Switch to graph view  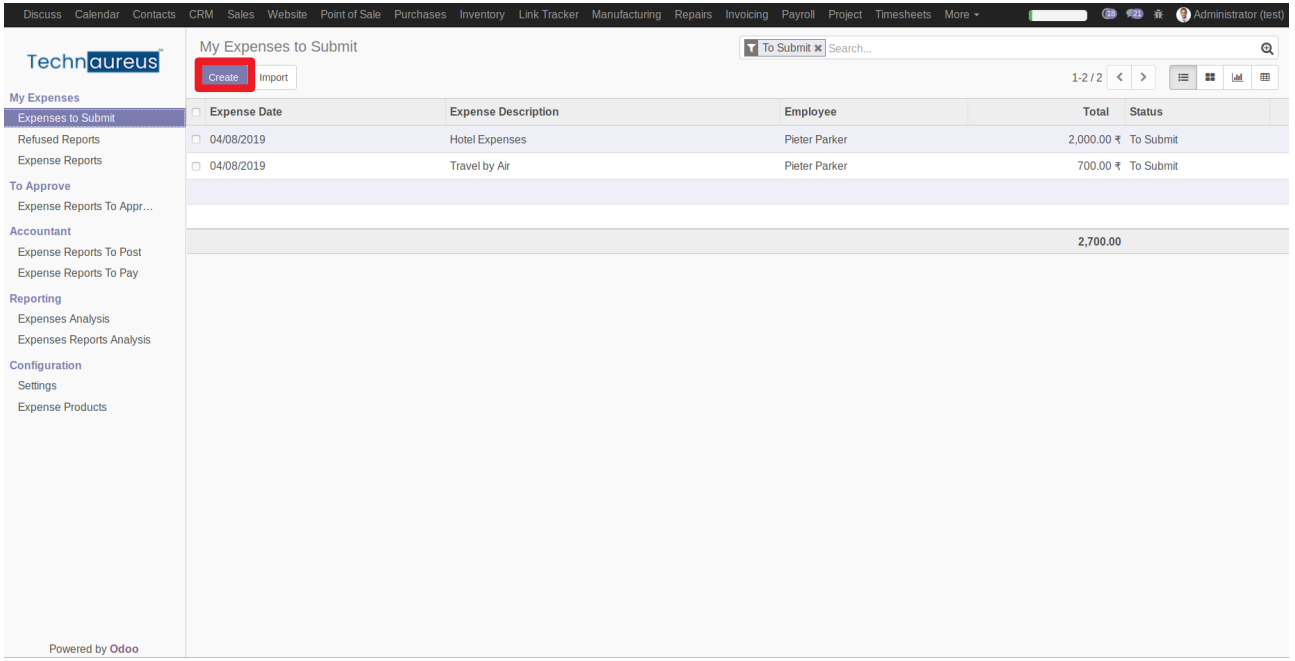(1237, 77)
